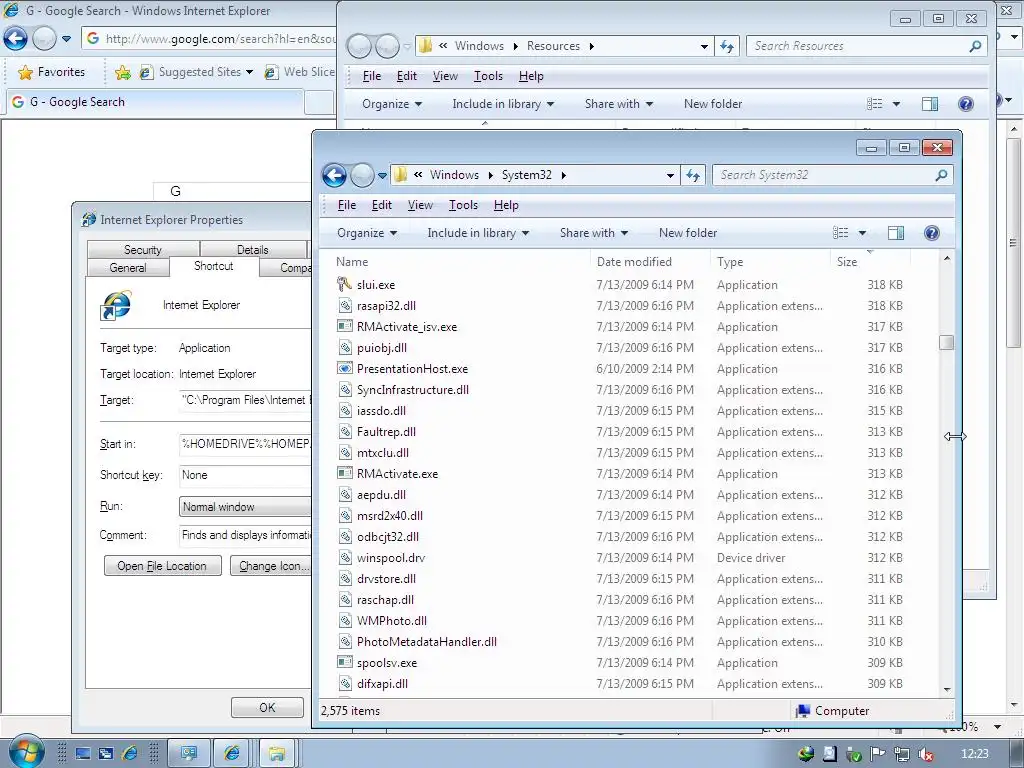Toggle the preview pane in System32 window
The height and width of the screenshot is (768, 1024).
tap(896, 233)
